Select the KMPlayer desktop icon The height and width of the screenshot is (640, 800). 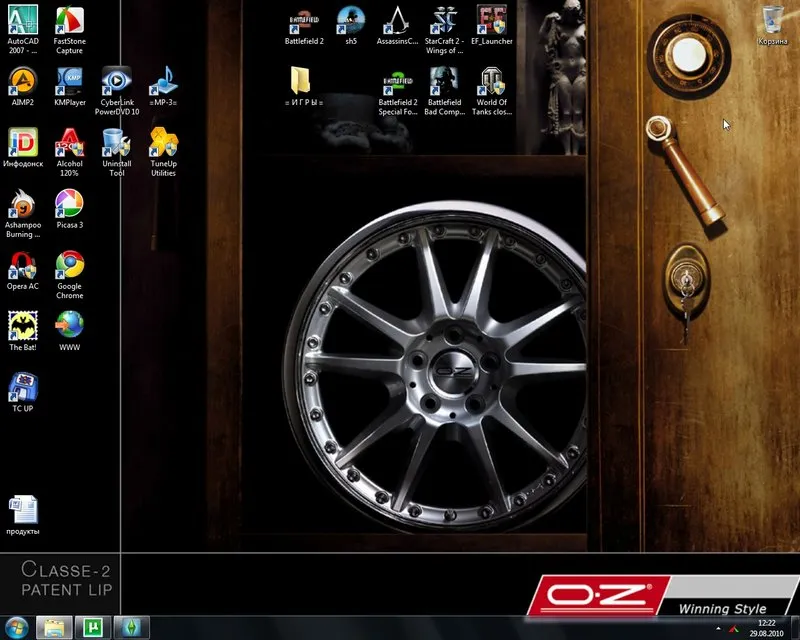(x=70, y=86)
